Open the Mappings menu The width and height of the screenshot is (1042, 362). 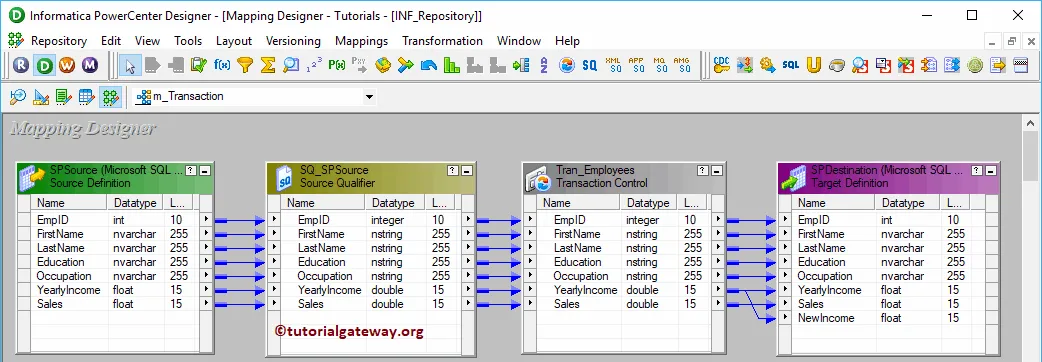tap(362, 41)
